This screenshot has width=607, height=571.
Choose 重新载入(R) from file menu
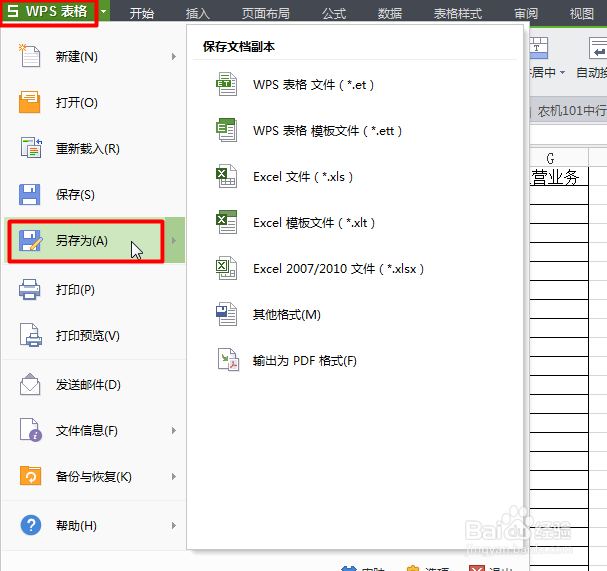94,148
